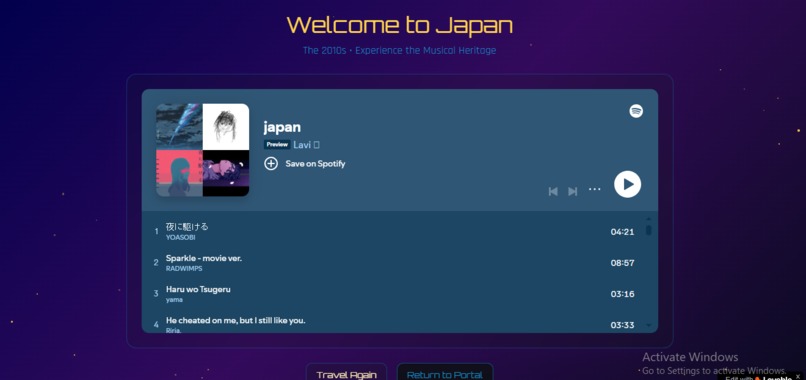Click the artist name RADWIMPS
The width and height of the screenshot is (806, 380).
184,268
